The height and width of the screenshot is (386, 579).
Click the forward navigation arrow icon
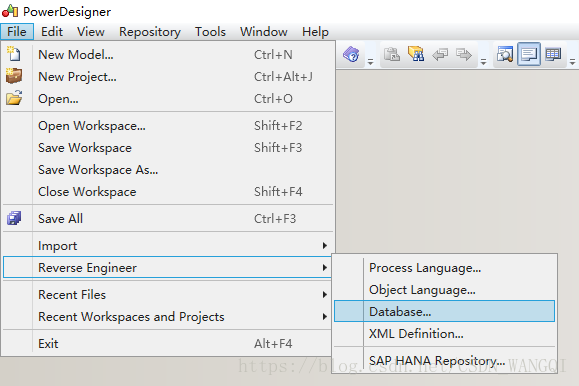click(x=464, y=55)
